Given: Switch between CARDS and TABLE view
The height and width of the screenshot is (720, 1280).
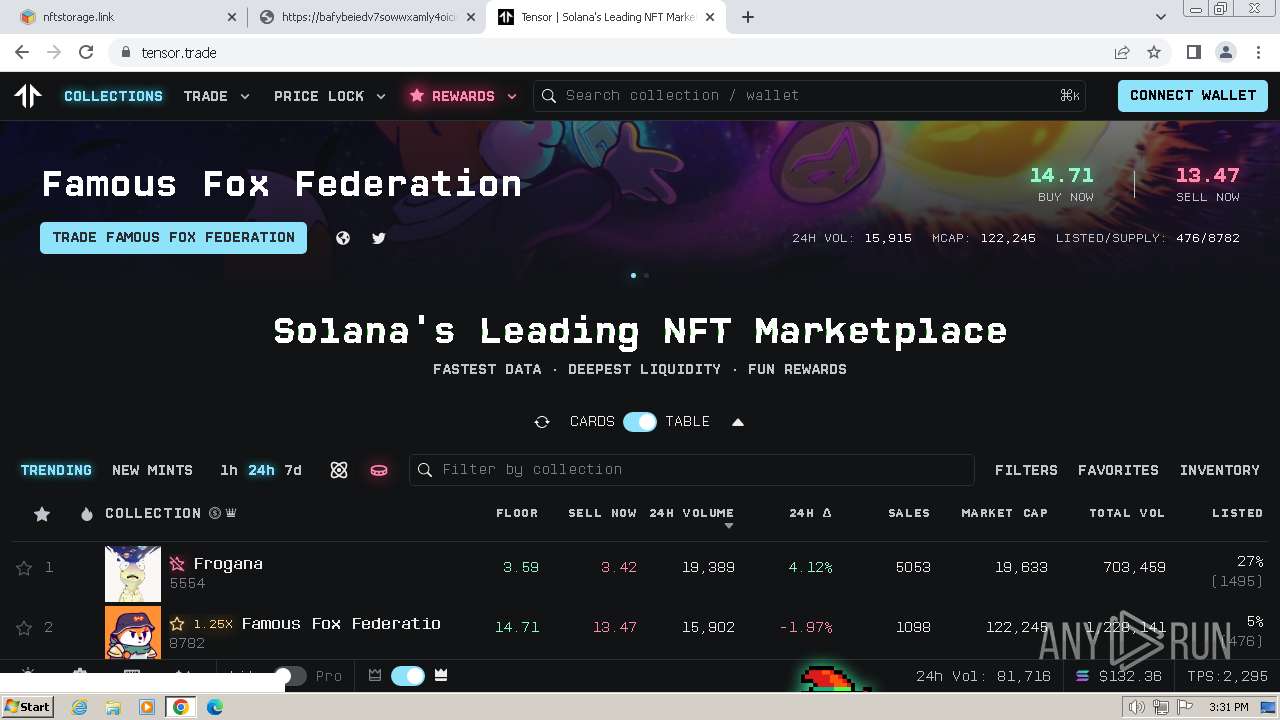Looking at the screenshot, I should (640, 422).
